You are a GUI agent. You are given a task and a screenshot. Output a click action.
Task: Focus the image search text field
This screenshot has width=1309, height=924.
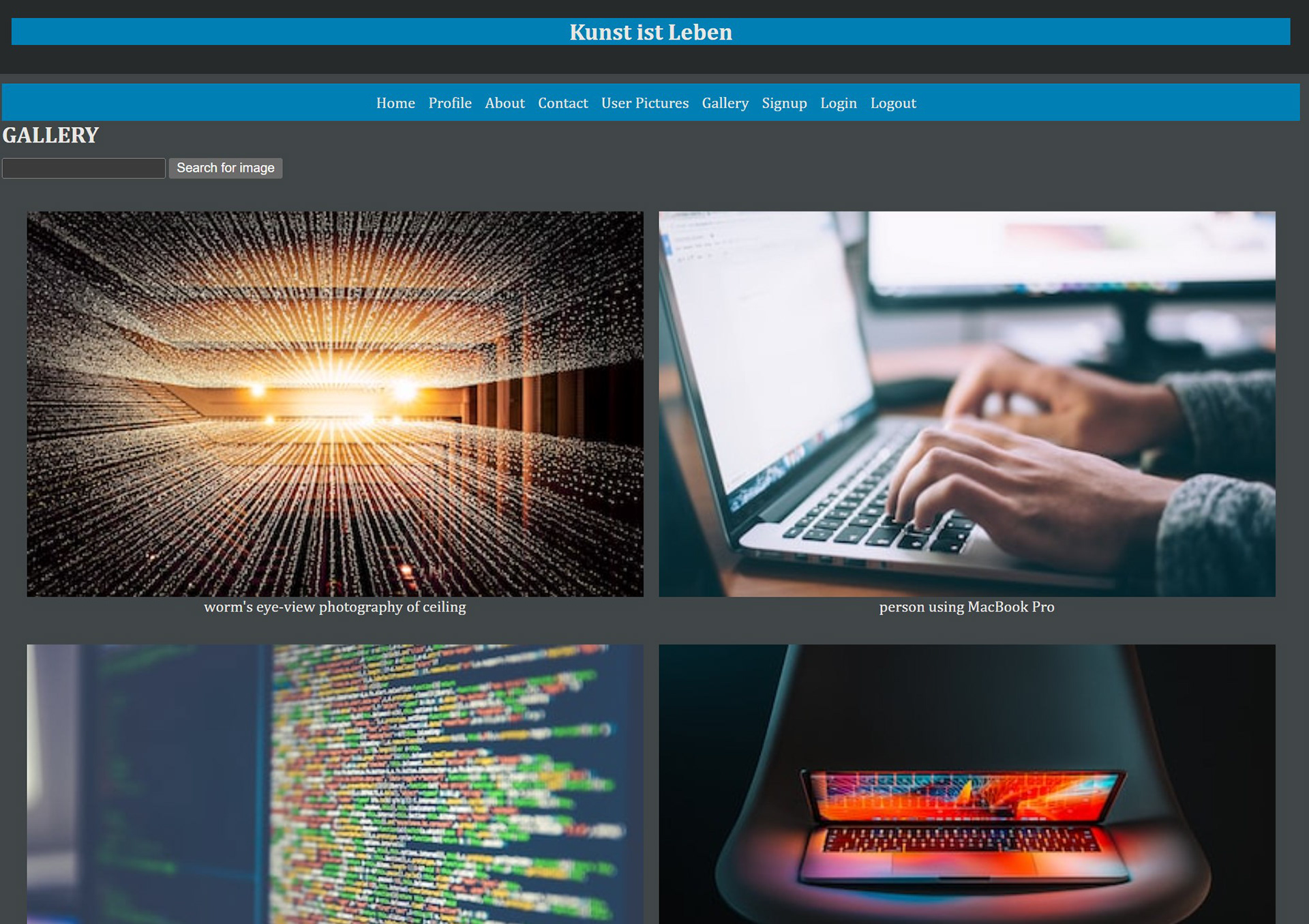click(x=84, y=168)
